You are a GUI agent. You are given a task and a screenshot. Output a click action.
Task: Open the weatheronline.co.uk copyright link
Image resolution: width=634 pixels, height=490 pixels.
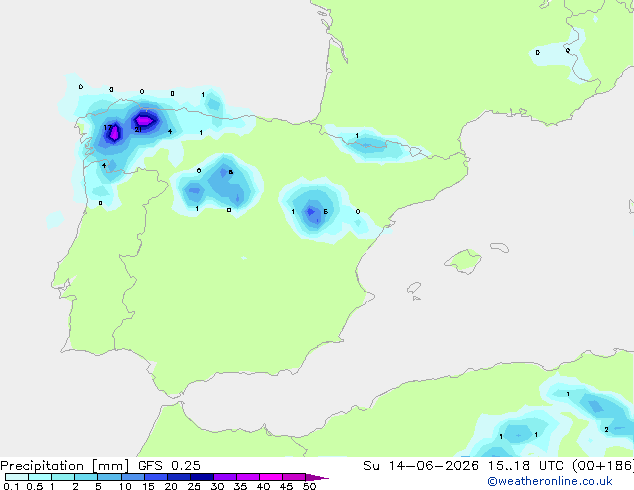[550, 481]
